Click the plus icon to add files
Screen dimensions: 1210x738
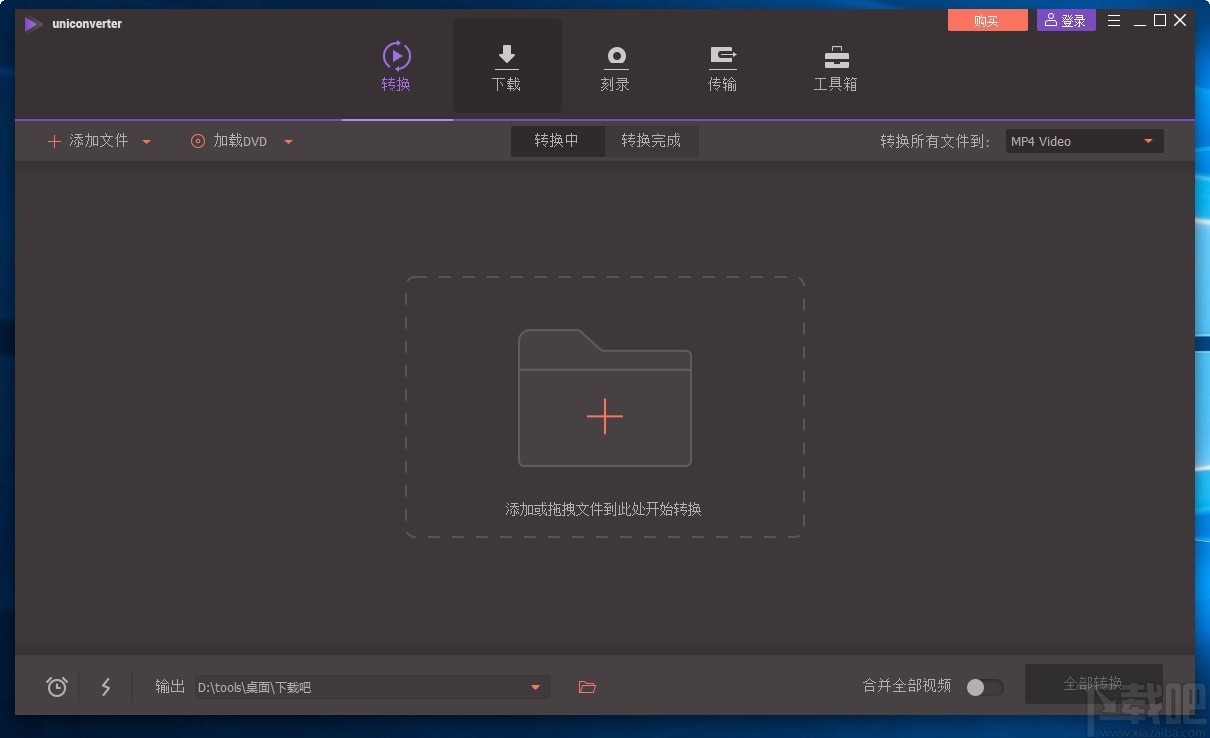tap(604, 416)
